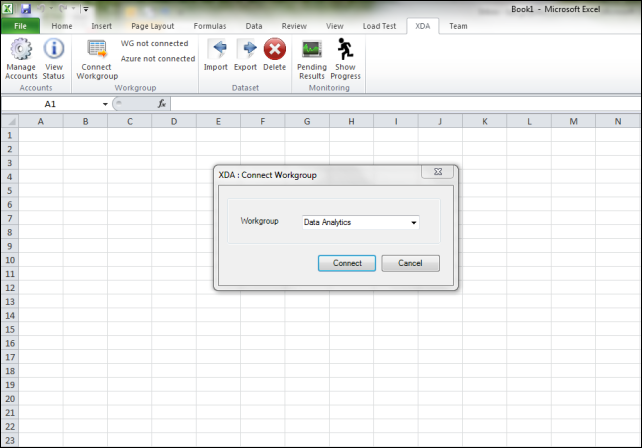This screenshot has width=642, height=448.
Task: Select row 5 header
Action: pyautogui.click(x=10, y=190)
